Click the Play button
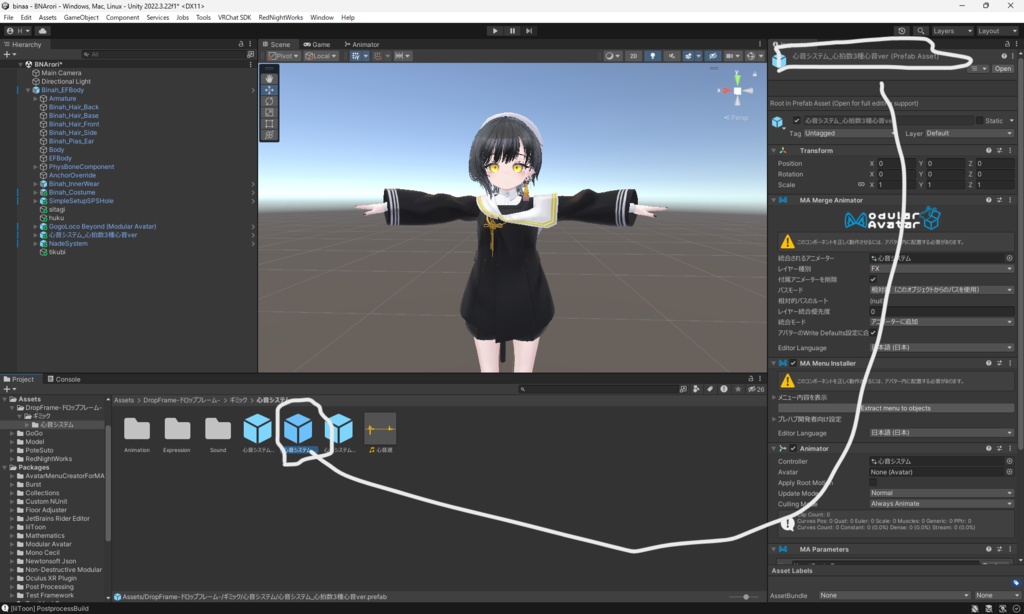1024x614 pixels. click(495, 31)
